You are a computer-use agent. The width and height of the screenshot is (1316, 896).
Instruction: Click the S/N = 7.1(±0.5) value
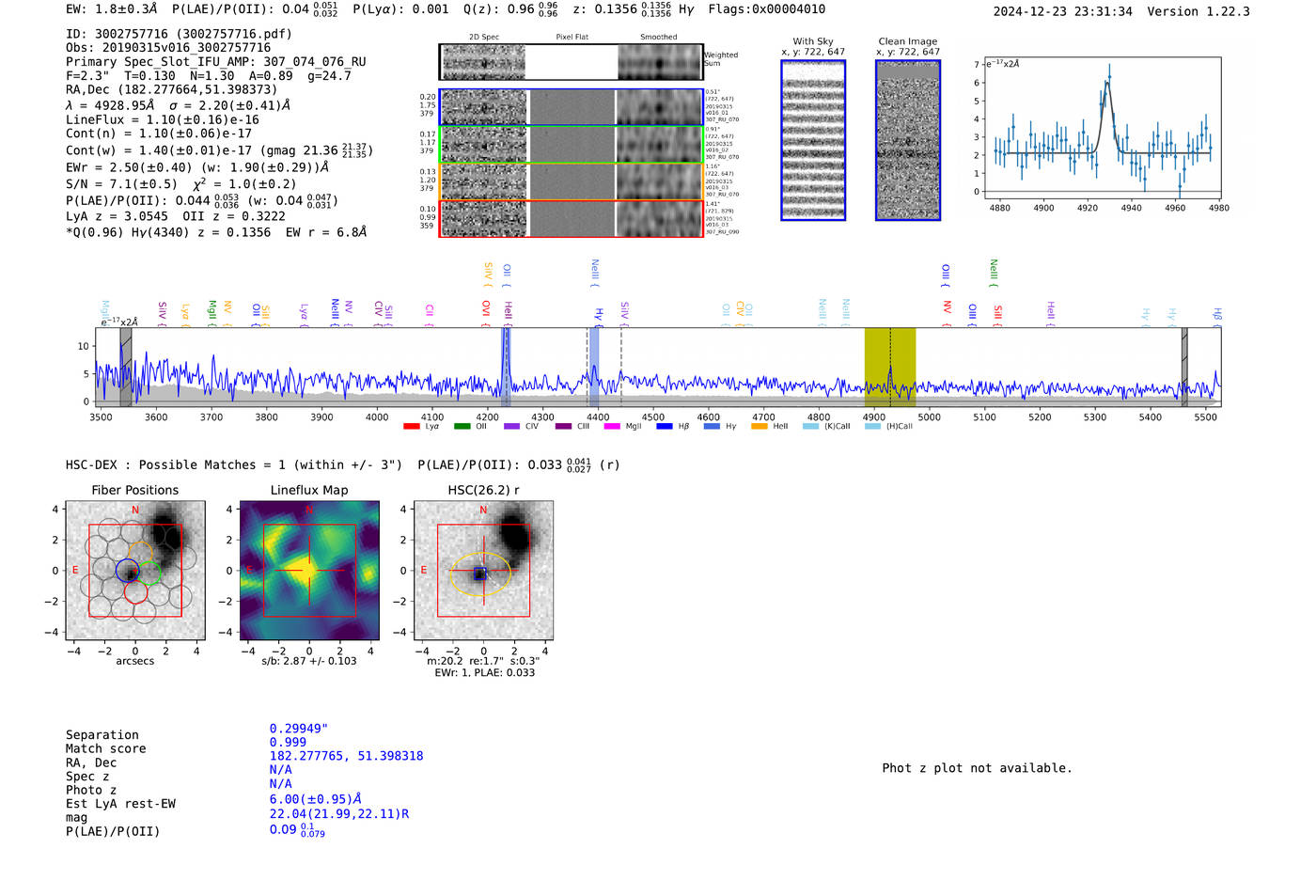coord(121,184)
